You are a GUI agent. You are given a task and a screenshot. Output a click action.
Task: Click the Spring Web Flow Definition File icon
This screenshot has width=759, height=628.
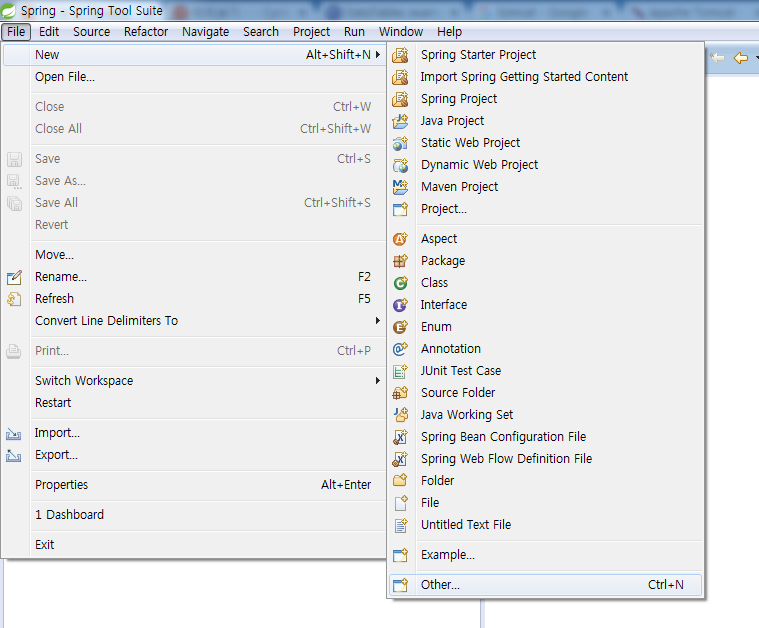point(400,459)
